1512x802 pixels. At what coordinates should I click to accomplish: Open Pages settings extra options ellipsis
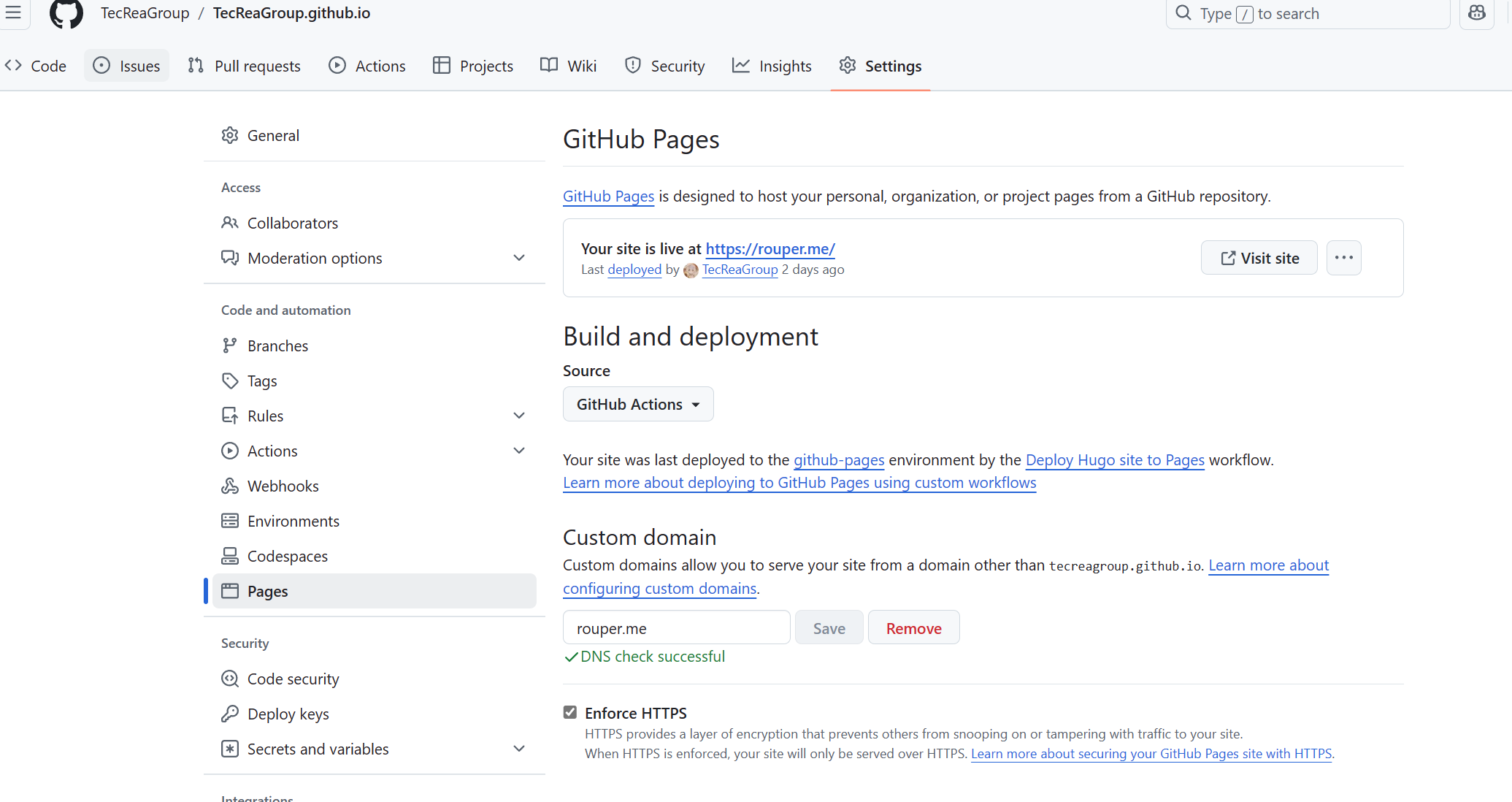click(x=1343, y=257)
